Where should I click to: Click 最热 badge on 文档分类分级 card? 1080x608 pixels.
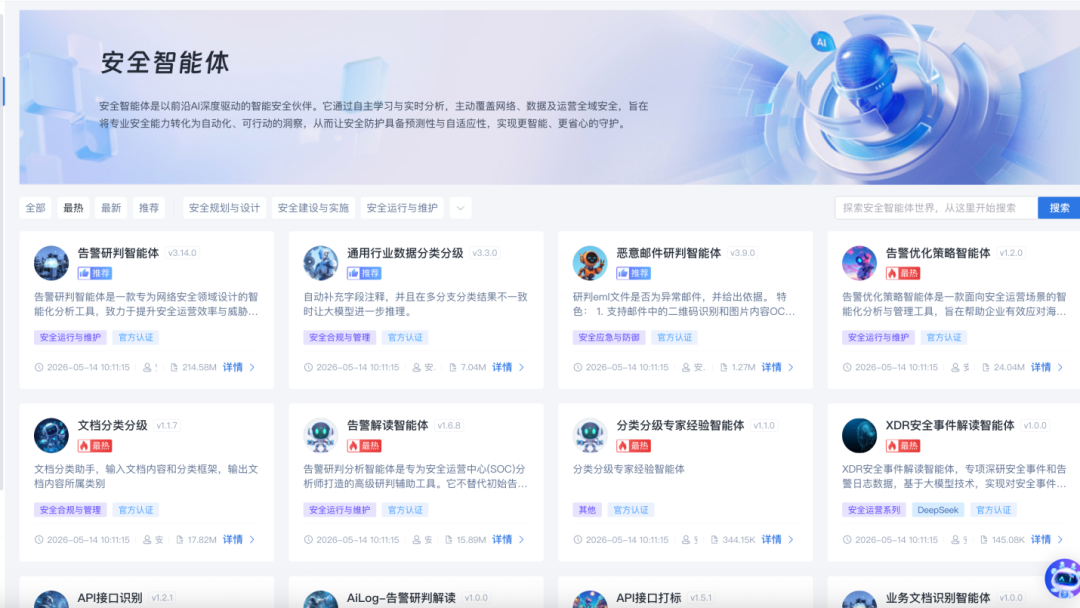coord(95,445)
